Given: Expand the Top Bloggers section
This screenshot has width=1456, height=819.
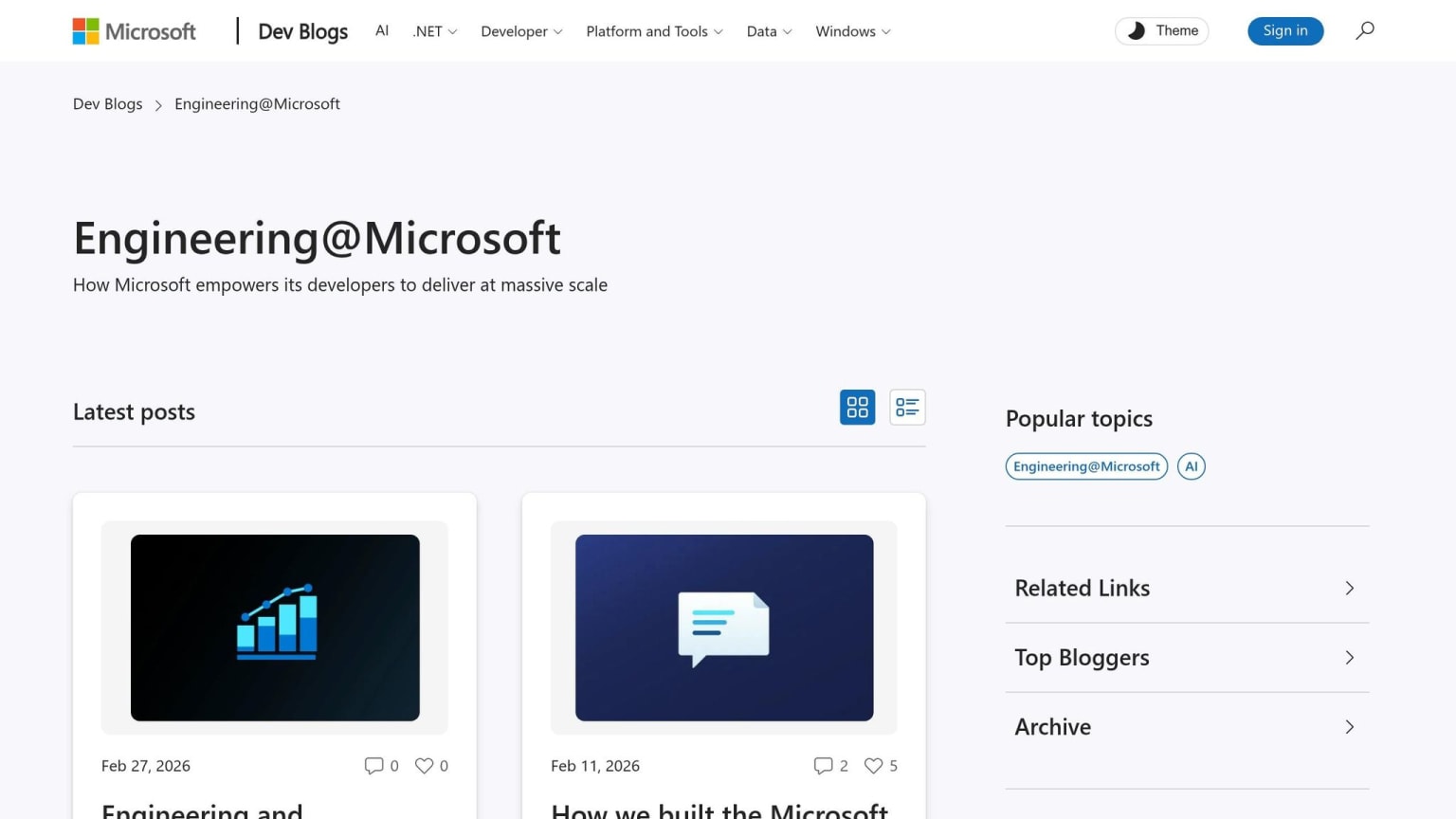Looking at the screenshot, I should [1187, 657].
